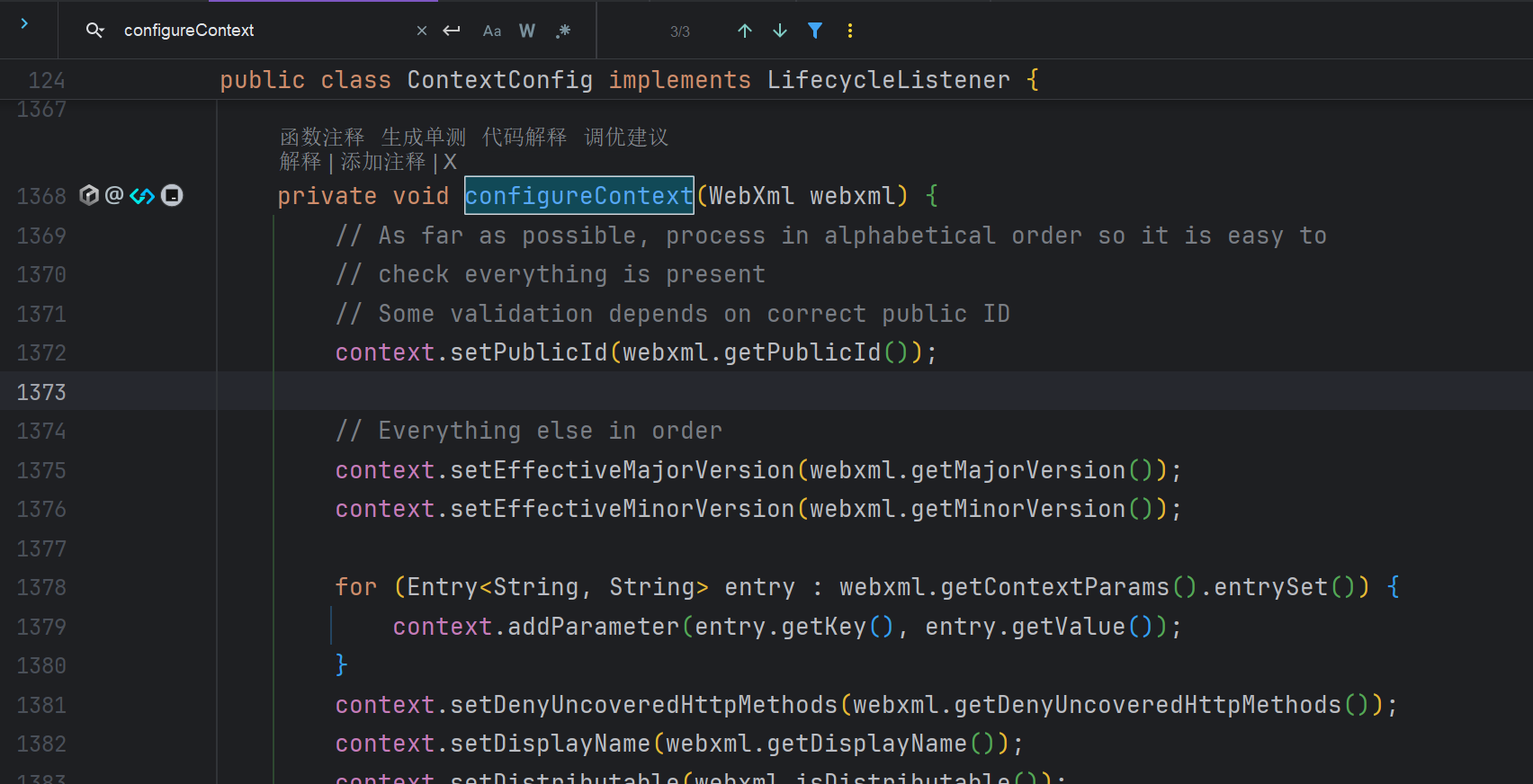Click the @ gutter icon on line 1368
This screenshot has height=784, width=1533.
click(x=114, y=195)
